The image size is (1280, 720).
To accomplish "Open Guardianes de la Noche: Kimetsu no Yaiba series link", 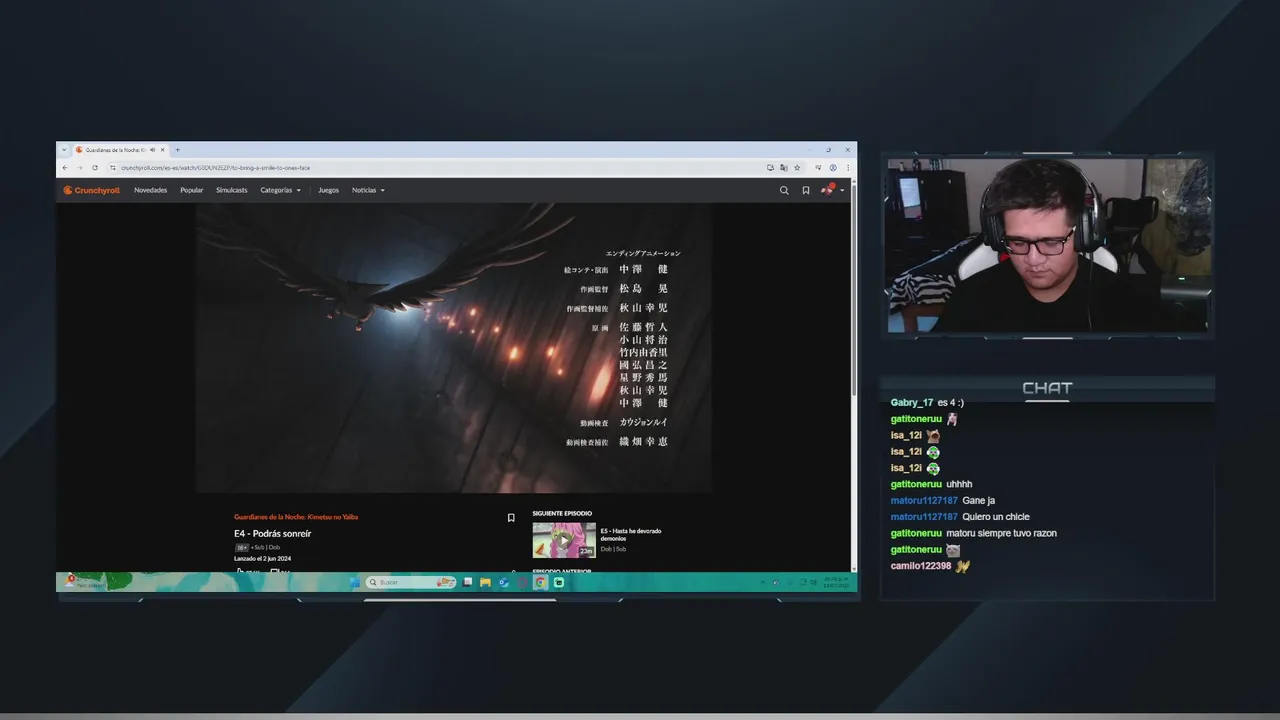I will [x=296, y=517].
